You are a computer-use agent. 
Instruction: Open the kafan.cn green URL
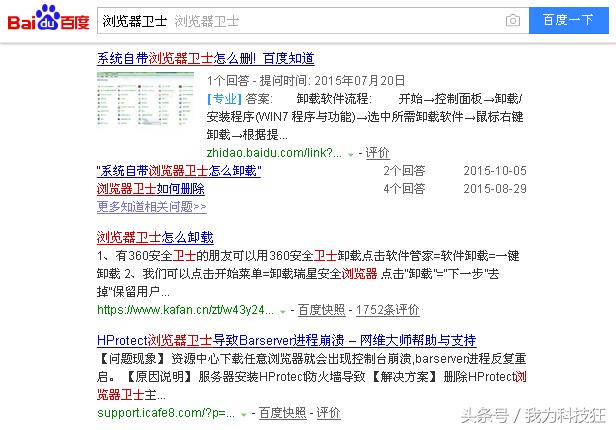[x=185, y=310]
